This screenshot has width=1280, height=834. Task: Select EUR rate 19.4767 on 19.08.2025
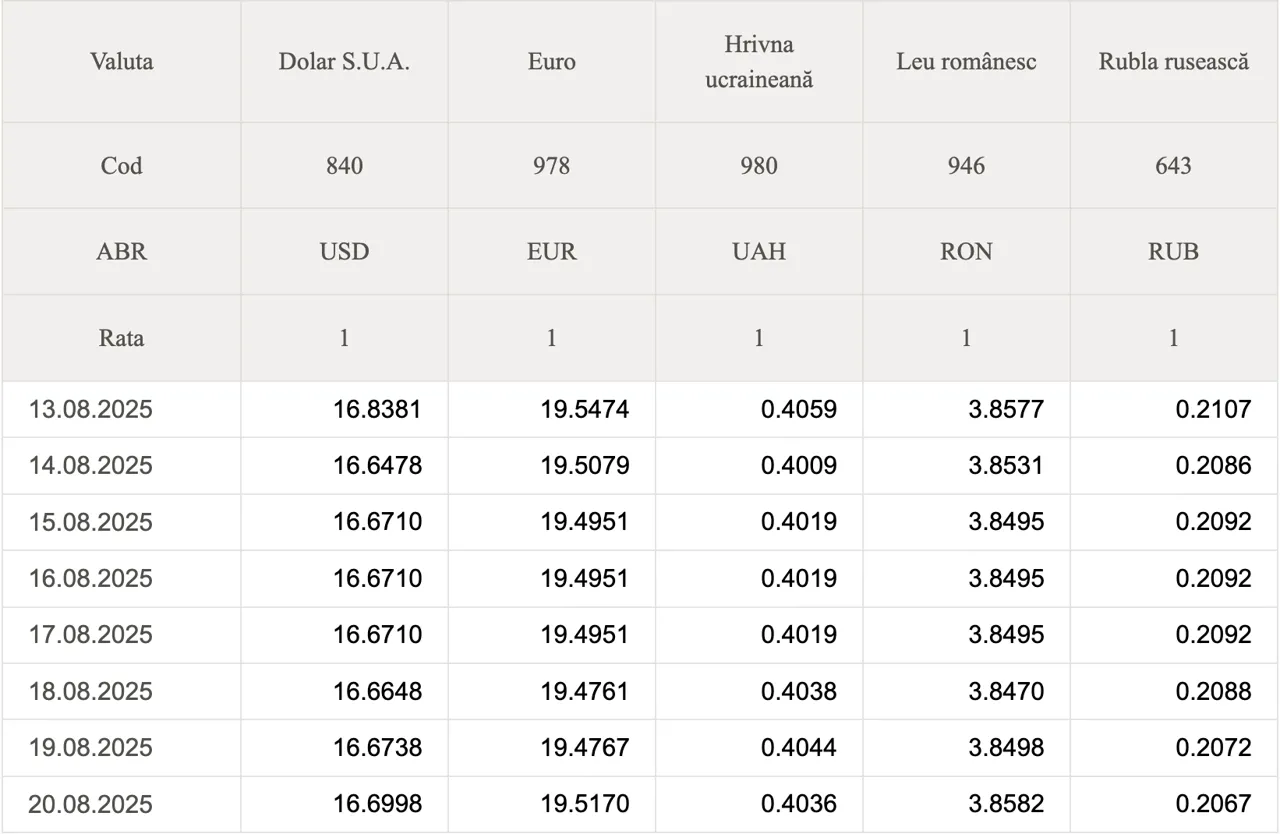[585, 747]
